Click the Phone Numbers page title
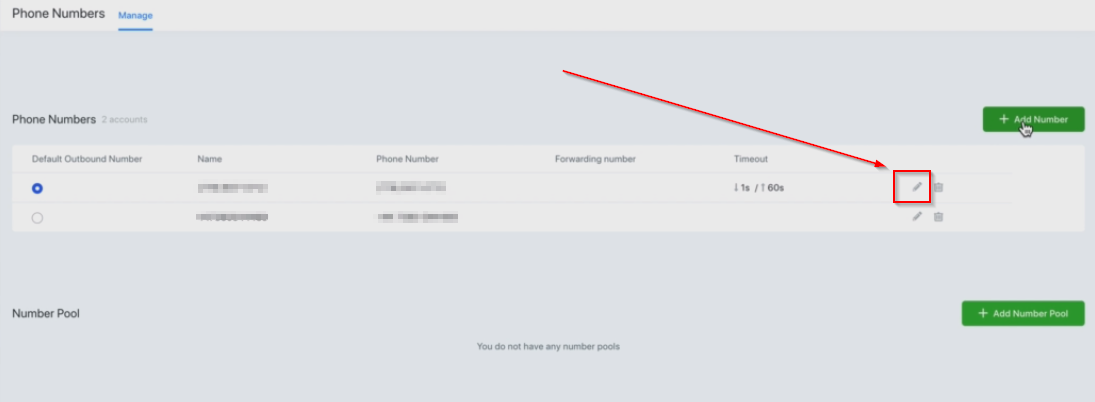 coord(58,13)
